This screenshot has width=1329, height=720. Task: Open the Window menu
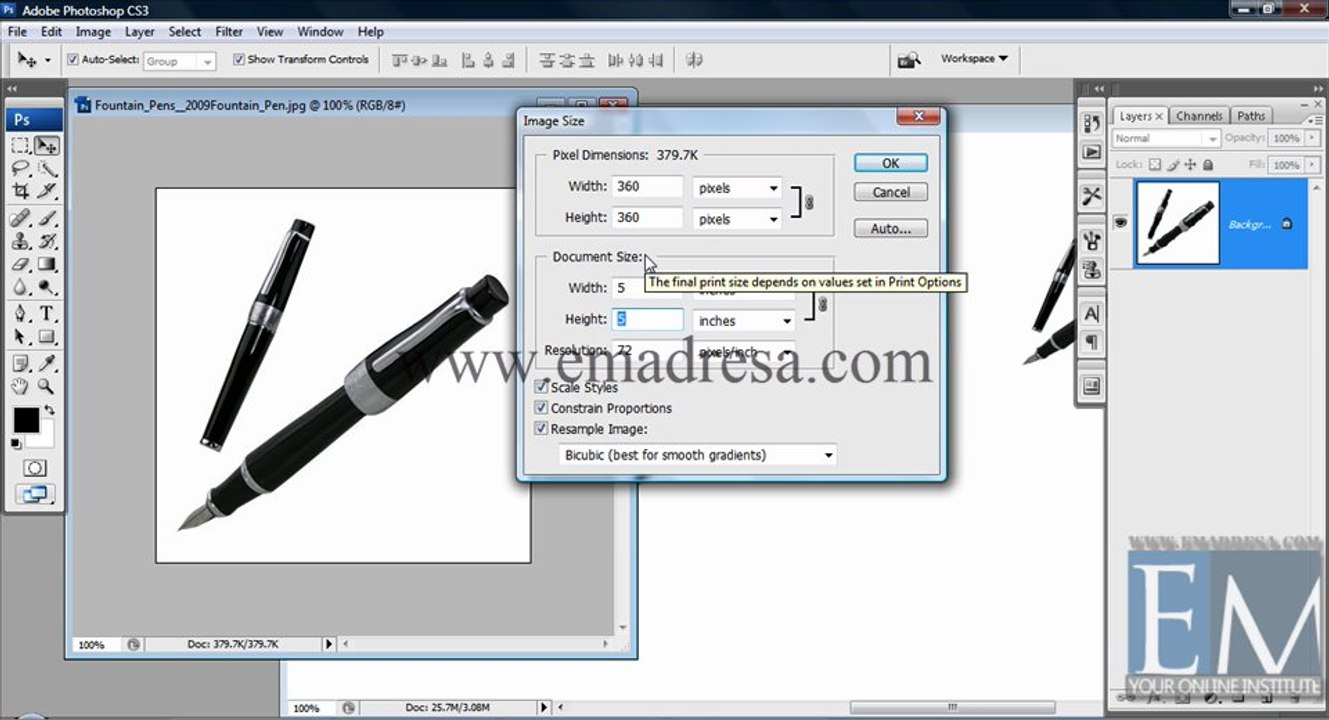320,32
